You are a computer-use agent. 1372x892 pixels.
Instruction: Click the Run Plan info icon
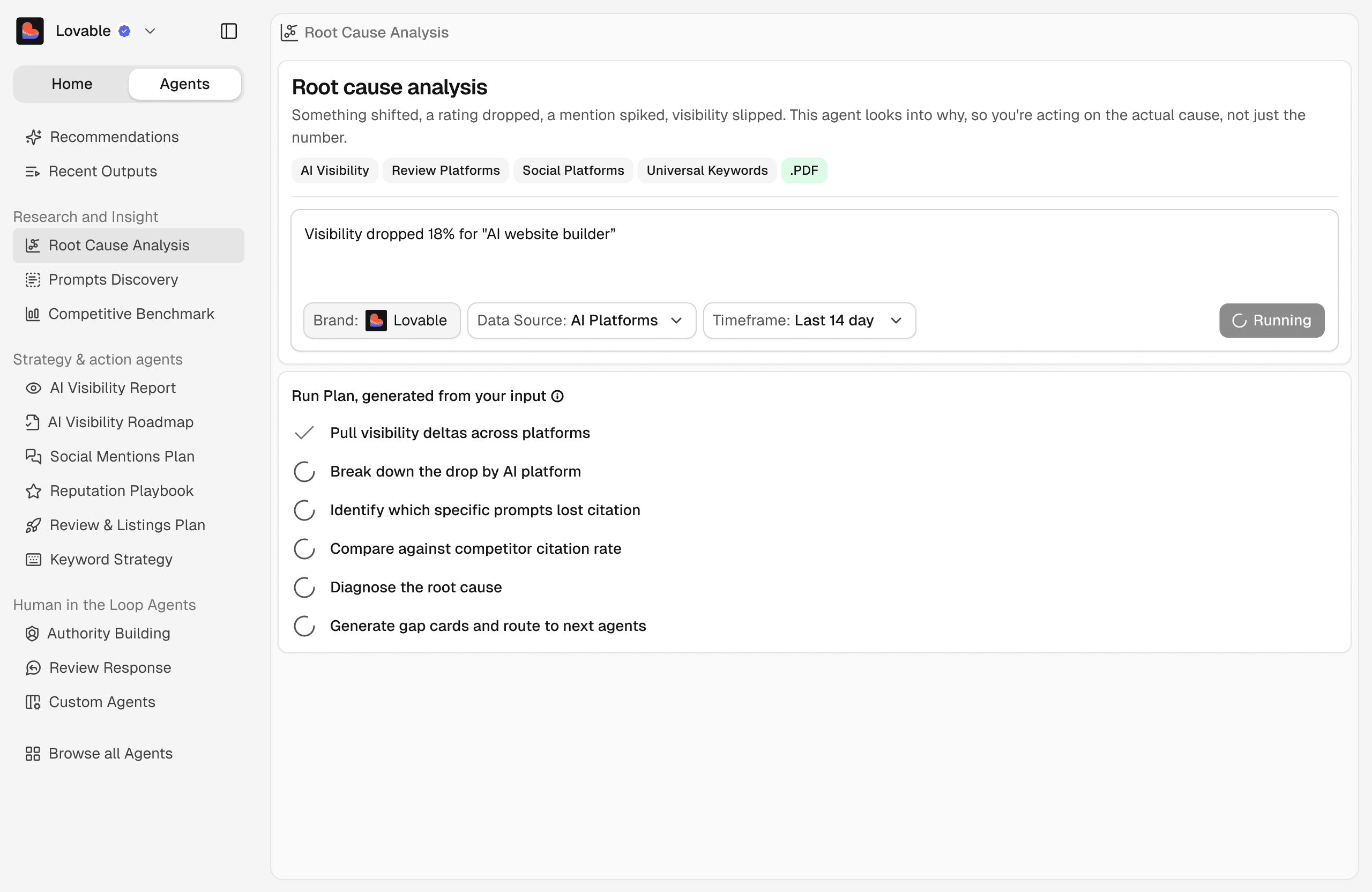[557, 396]
